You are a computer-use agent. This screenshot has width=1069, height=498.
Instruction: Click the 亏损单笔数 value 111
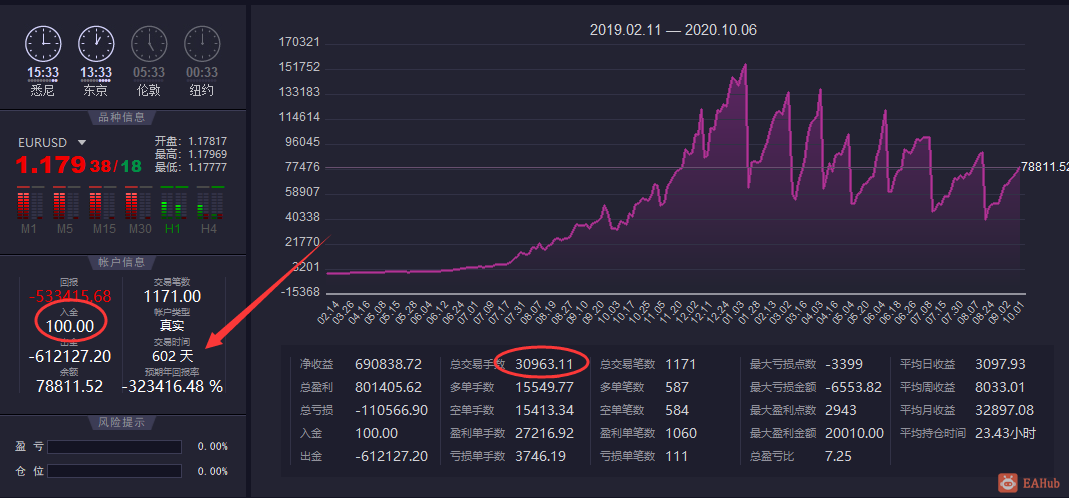click(676, 456)
